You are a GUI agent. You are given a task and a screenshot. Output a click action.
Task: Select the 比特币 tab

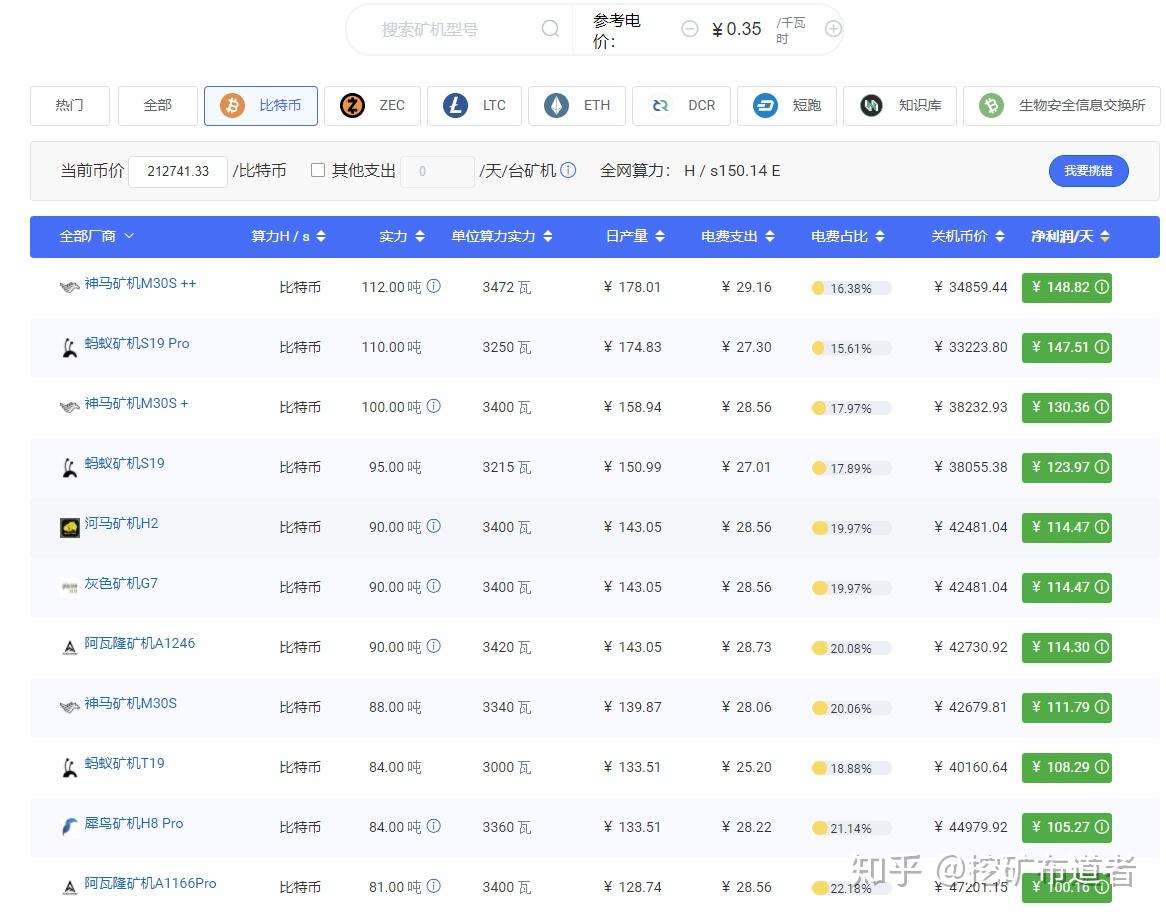click(261, 106)
